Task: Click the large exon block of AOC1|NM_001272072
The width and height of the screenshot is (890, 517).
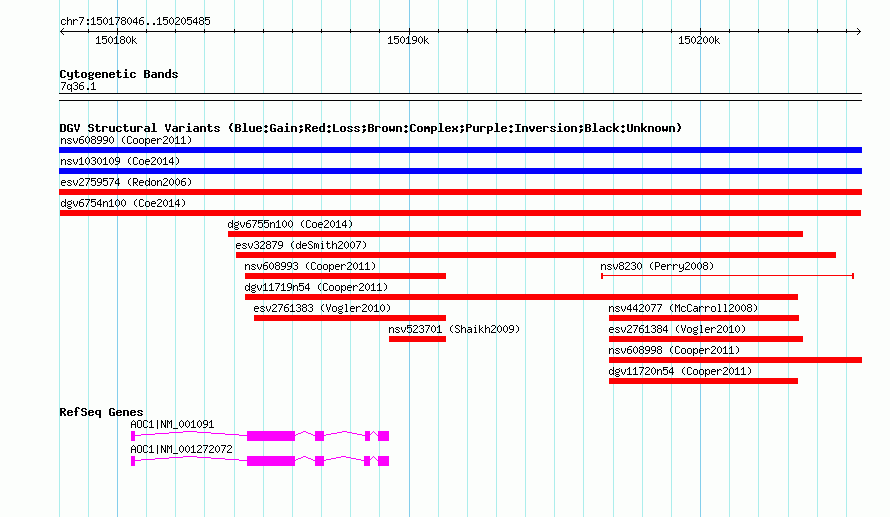Action: [271, 461]
